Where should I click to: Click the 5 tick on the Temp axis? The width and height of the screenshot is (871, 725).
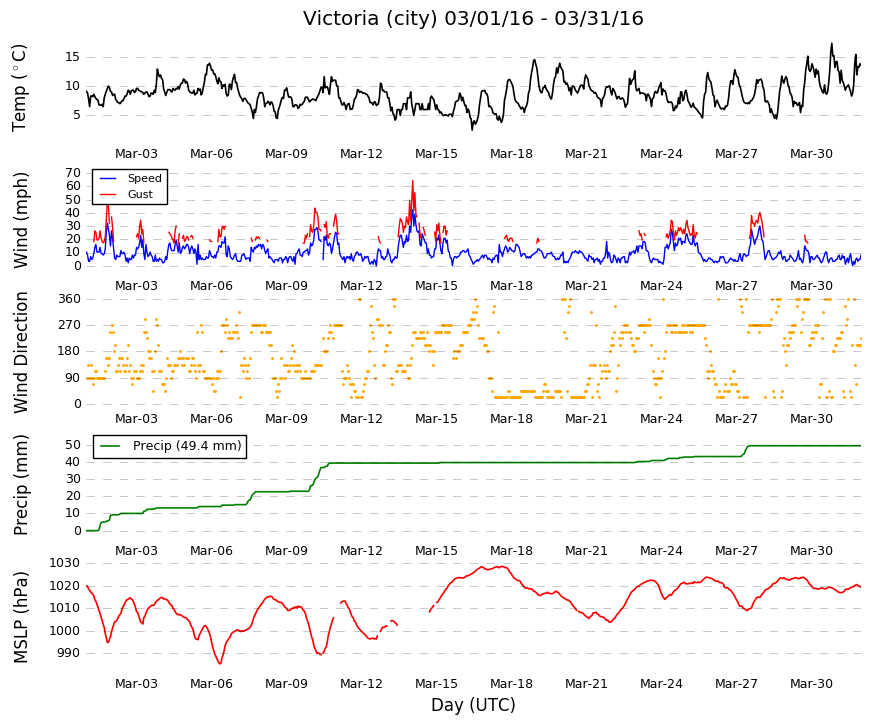[x=76, y=115]
